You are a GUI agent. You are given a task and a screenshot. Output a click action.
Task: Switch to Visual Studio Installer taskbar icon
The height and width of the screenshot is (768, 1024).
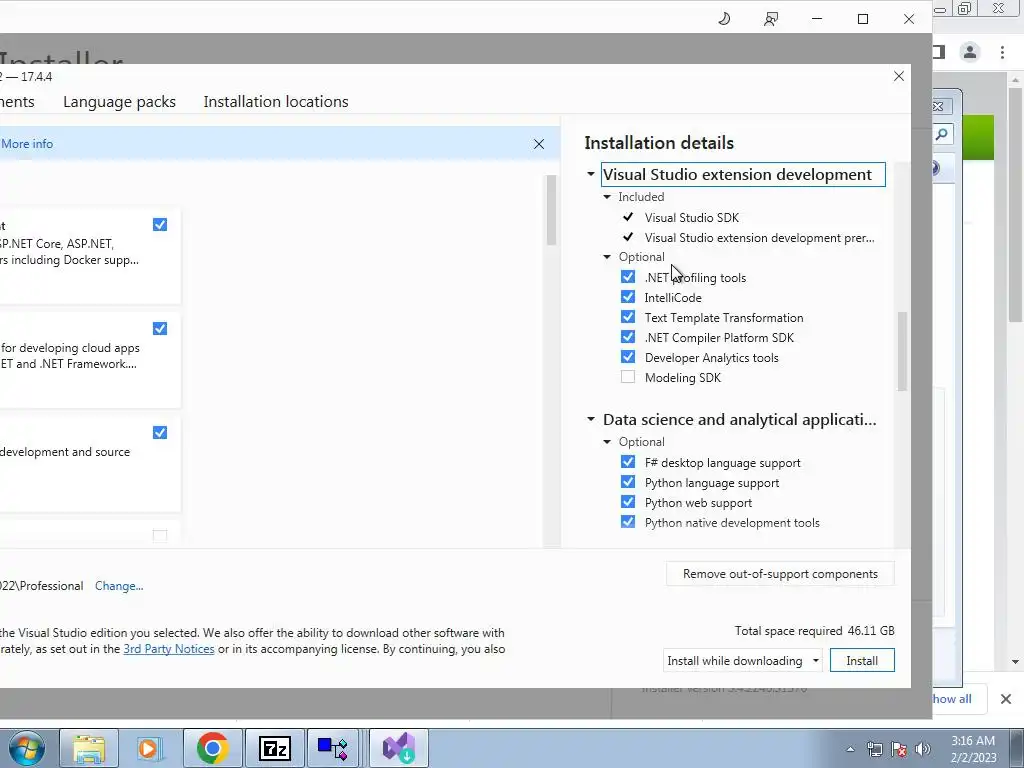399,748
